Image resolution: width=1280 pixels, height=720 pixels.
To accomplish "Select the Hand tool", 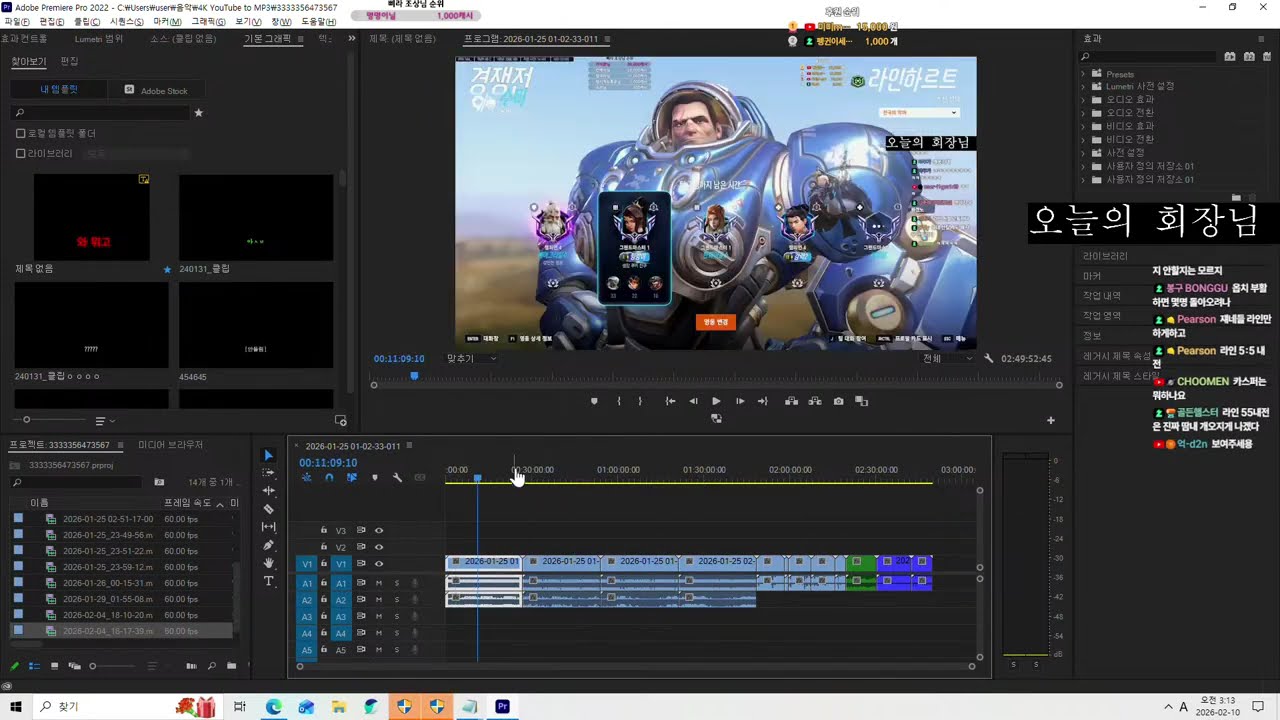I will pyautogui.click(x=268, y=563).
